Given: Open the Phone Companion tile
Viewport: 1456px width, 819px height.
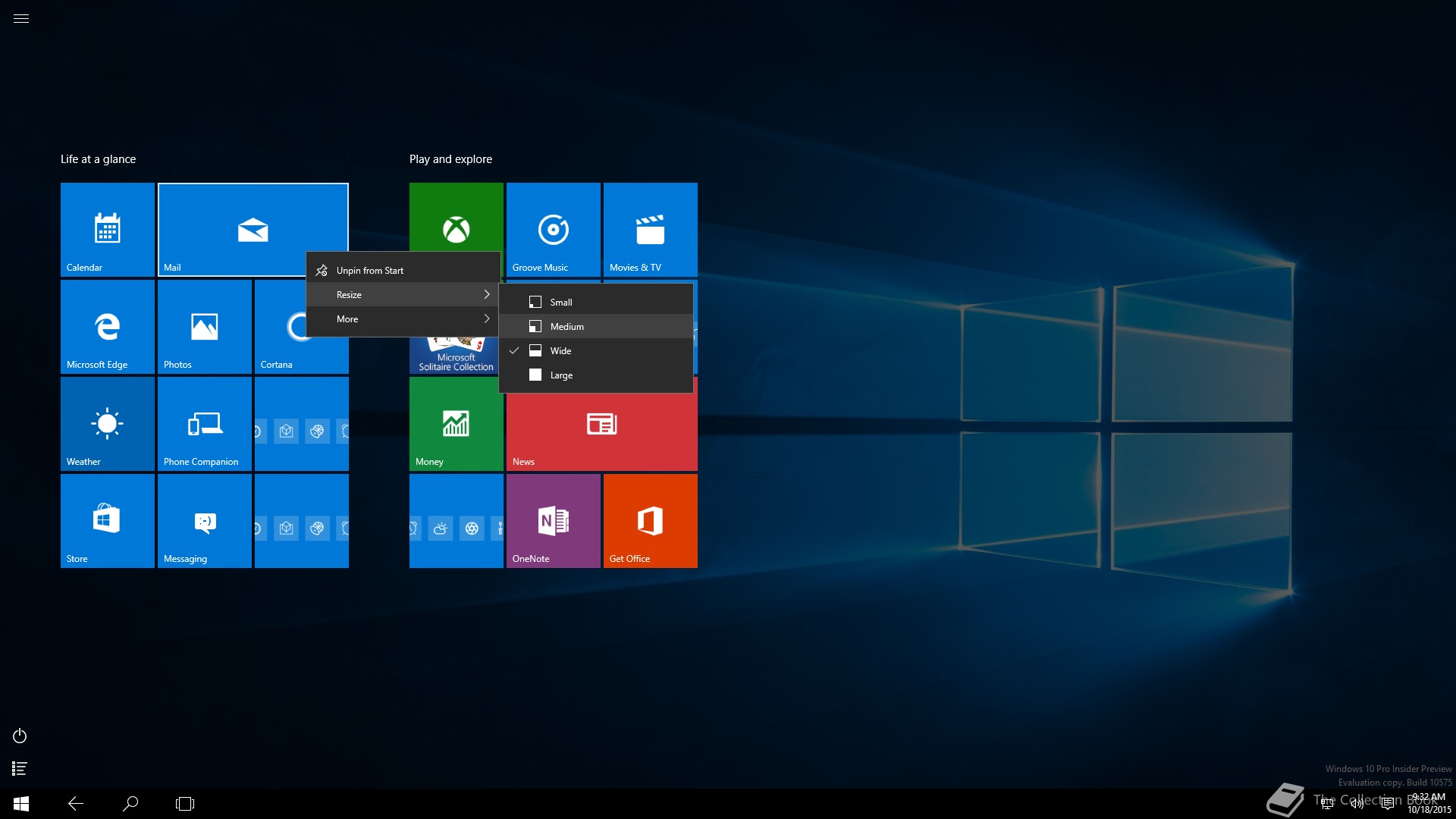Looking at the screenshot, I should tap(205, 424).
